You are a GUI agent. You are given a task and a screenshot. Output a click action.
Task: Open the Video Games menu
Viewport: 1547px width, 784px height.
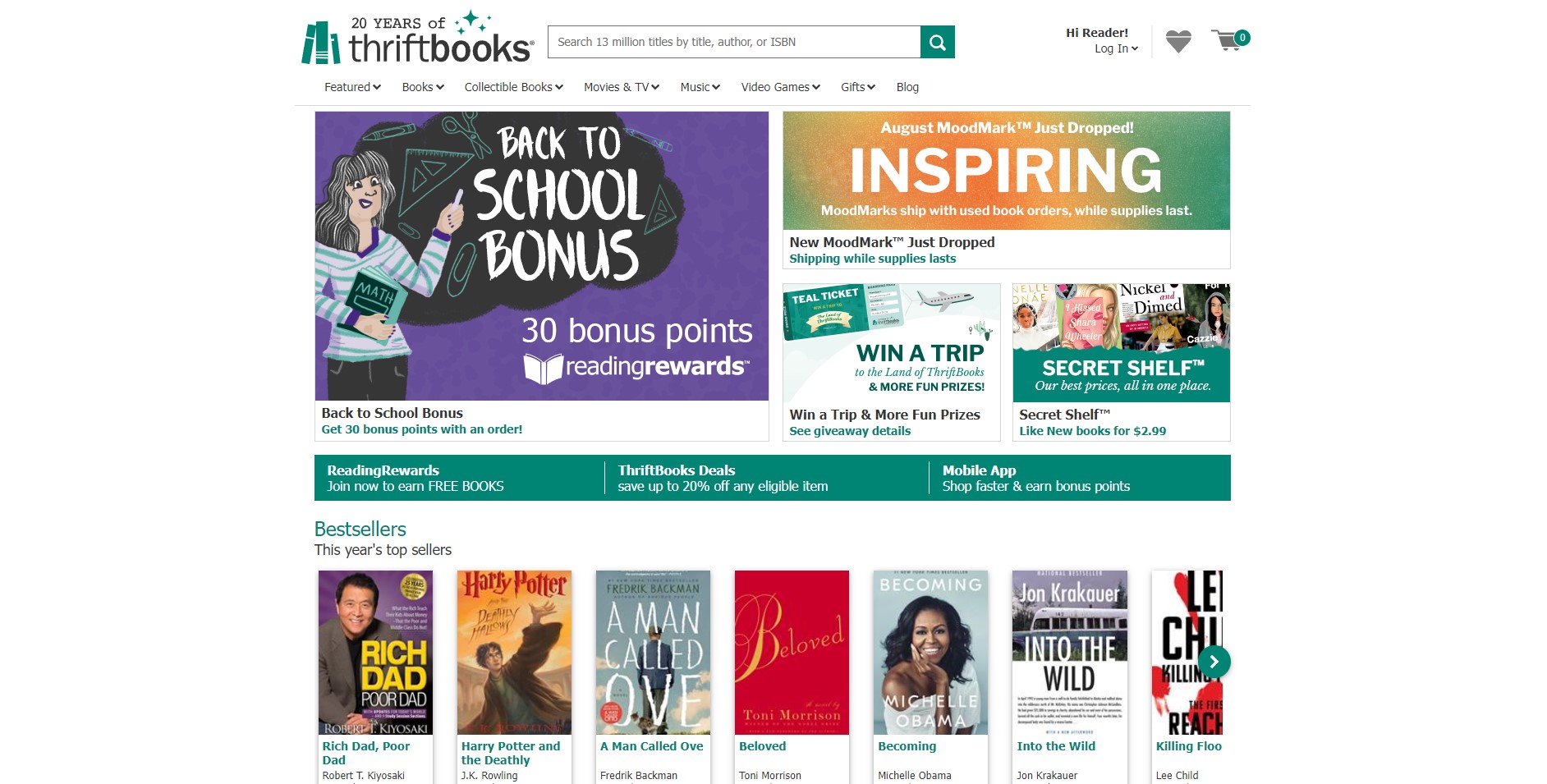(x=781, y=87)
